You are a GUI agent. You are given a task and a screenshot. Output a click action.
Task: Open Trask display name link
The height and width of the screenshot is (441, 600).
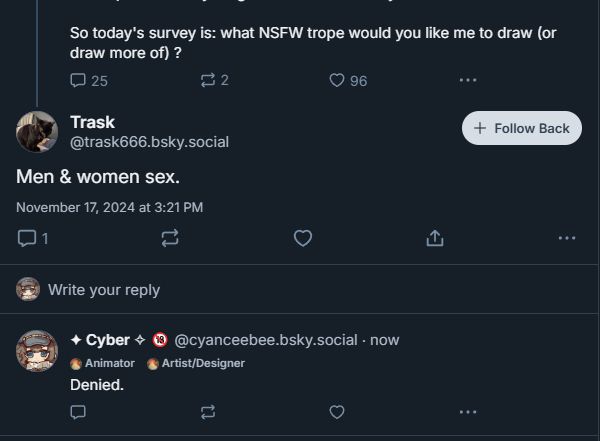tap(92, 122)
